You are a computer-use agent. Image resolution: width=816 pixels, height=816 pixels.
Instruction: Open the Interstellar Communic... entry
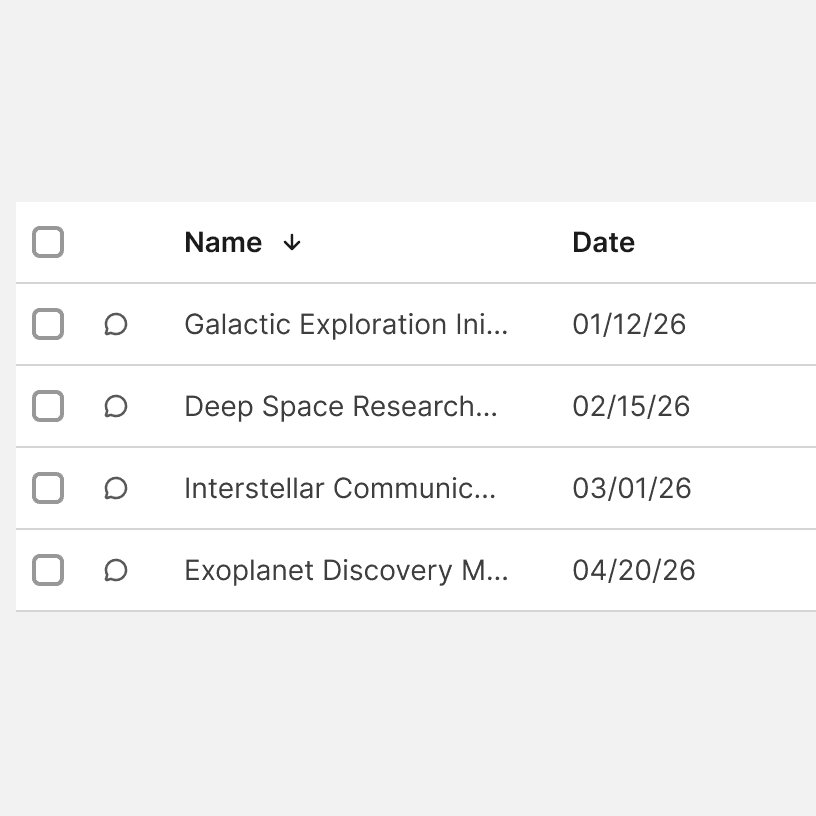[x=340, y=489]
